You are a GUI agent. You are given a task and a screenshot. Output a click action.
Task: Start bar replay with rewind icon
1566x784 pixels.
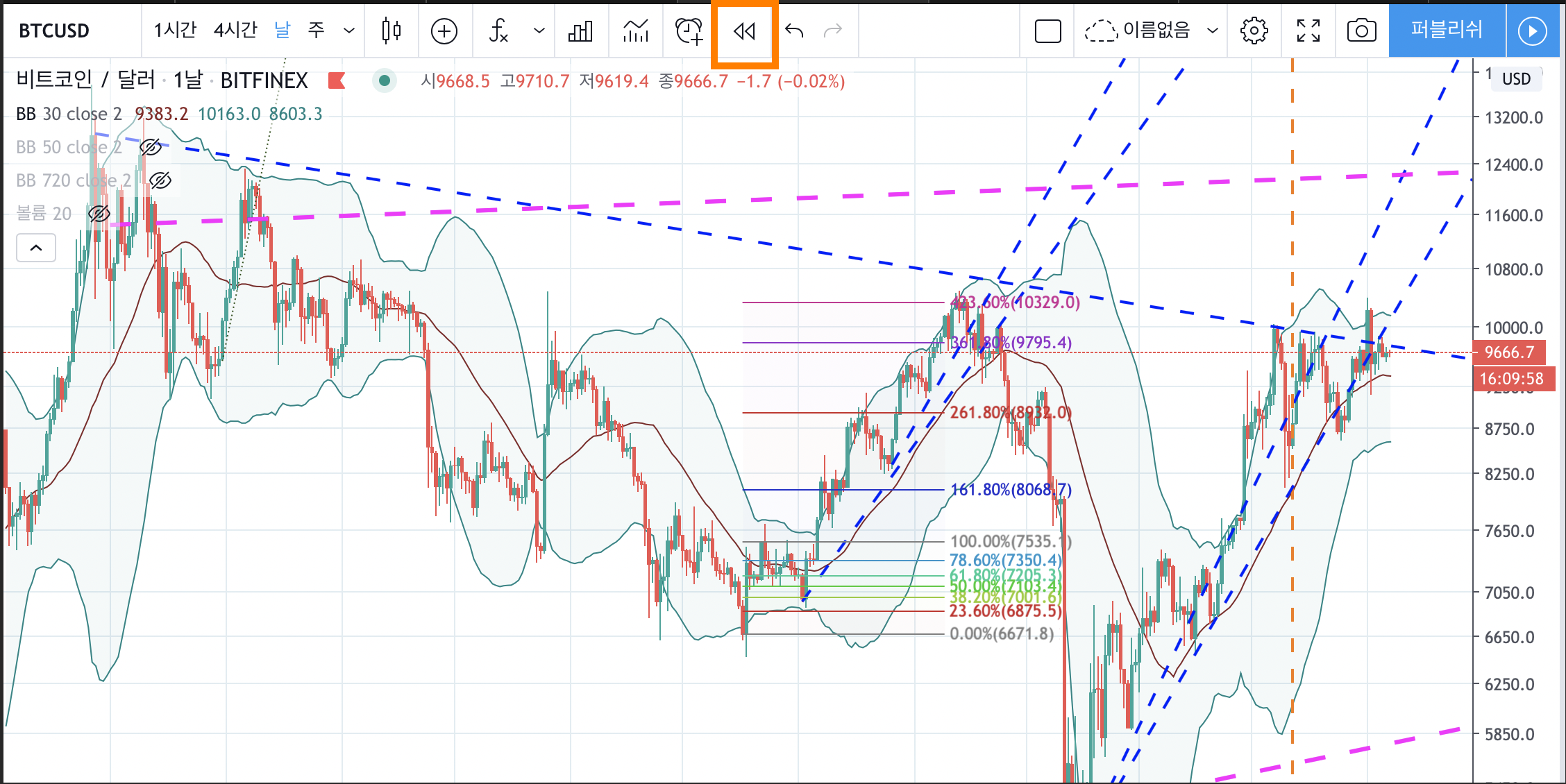[744, 31]
